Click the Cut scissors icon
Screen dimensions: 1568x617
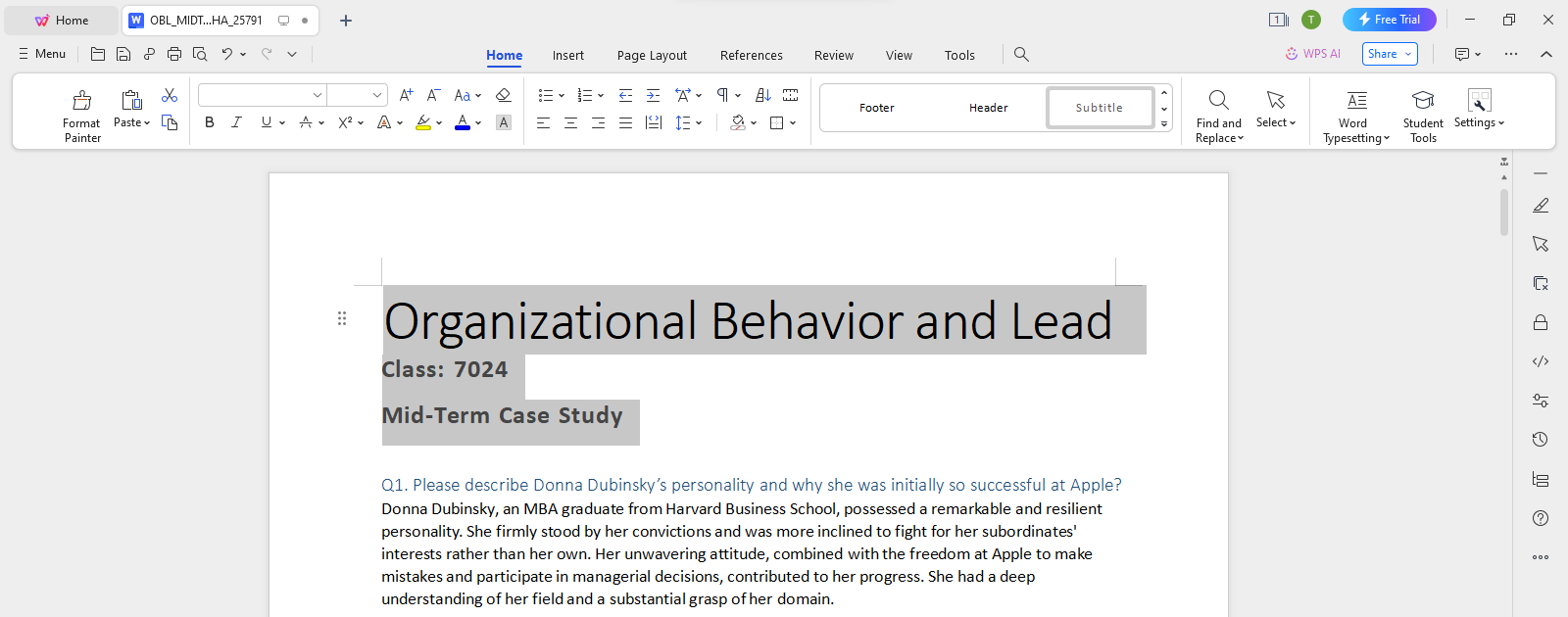tap(170, 95)
